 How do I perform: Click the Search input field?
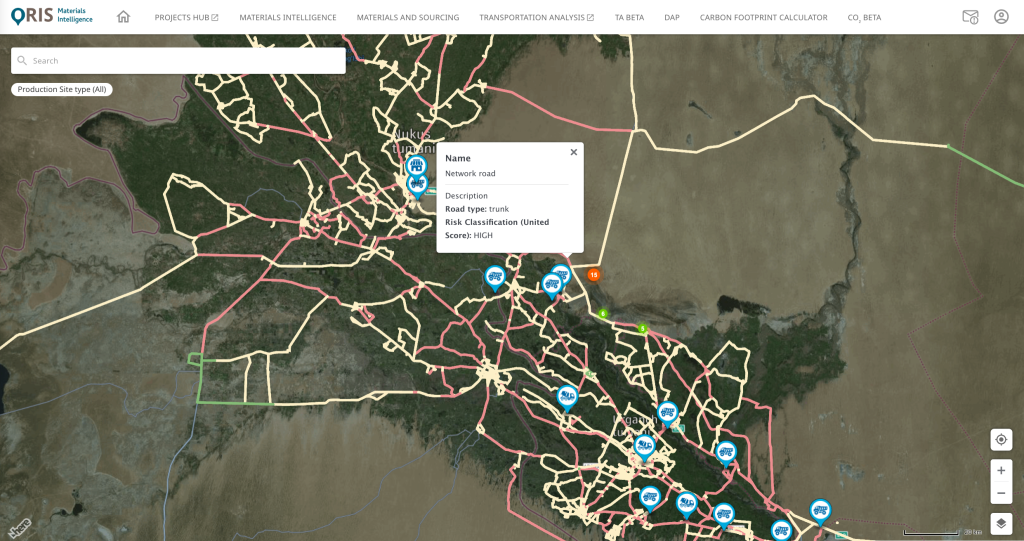pyautogui.click(x=178, y=61)
